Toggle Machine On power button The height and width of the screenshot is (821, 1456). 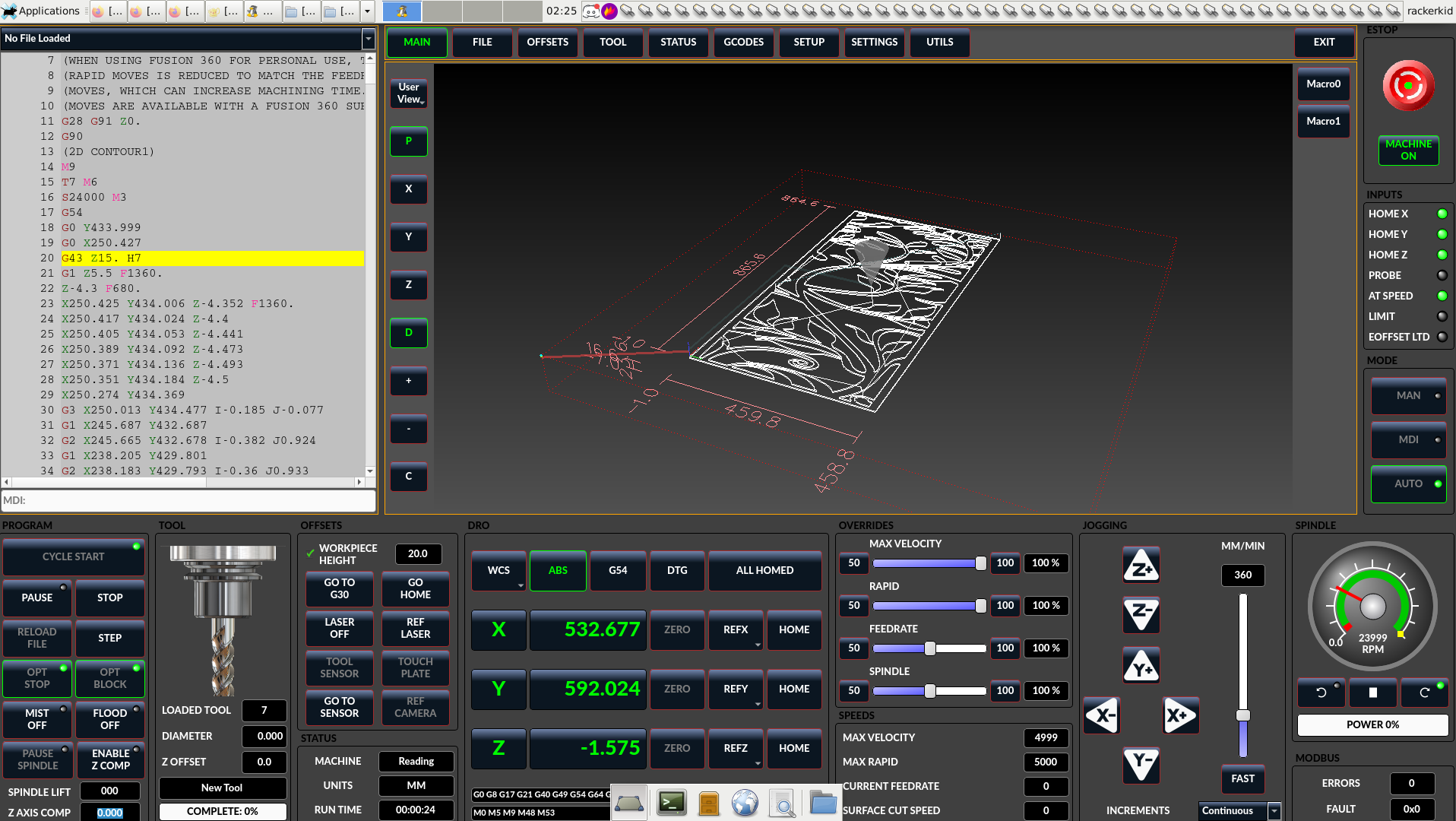(x=1408, y=150)
